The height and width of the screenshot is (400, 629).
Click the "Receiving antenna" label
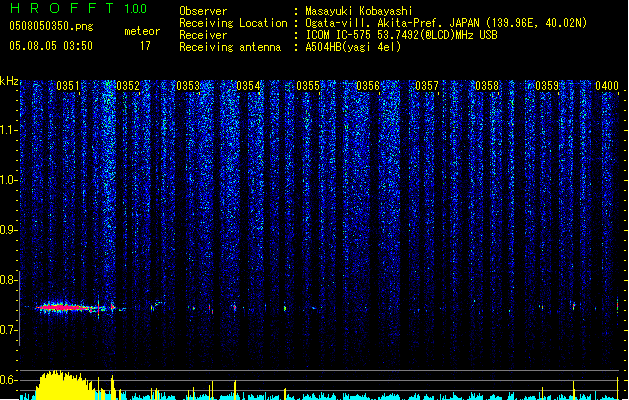pos(230,47)
